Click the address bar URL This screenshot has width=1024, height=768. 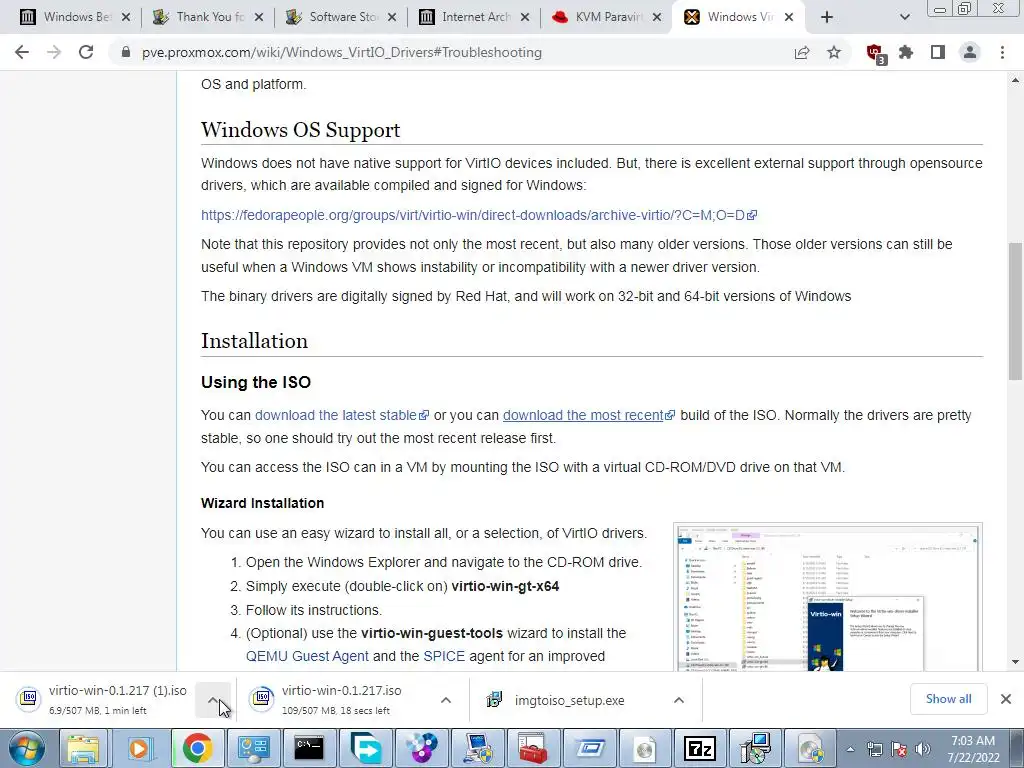342,52
